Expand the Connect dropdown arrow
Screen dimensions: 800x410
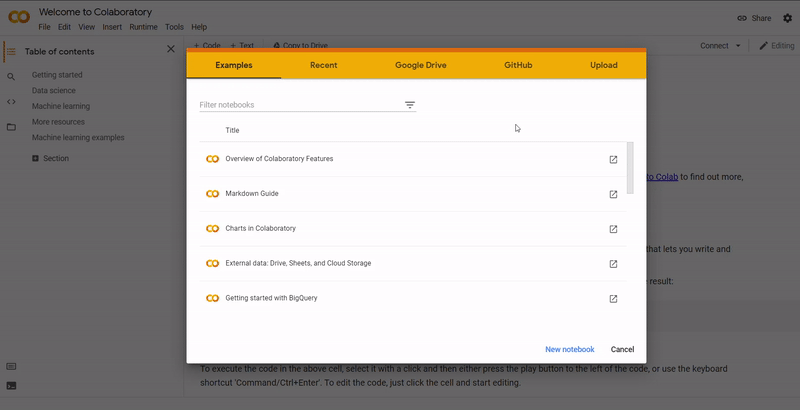click(738, 46)
